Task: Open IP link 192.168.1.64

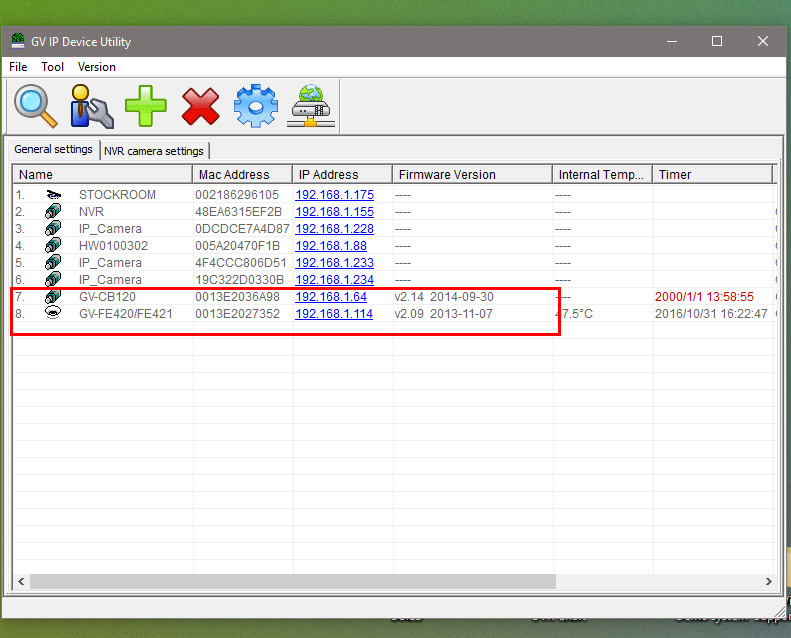Action: tap(331, 297)
